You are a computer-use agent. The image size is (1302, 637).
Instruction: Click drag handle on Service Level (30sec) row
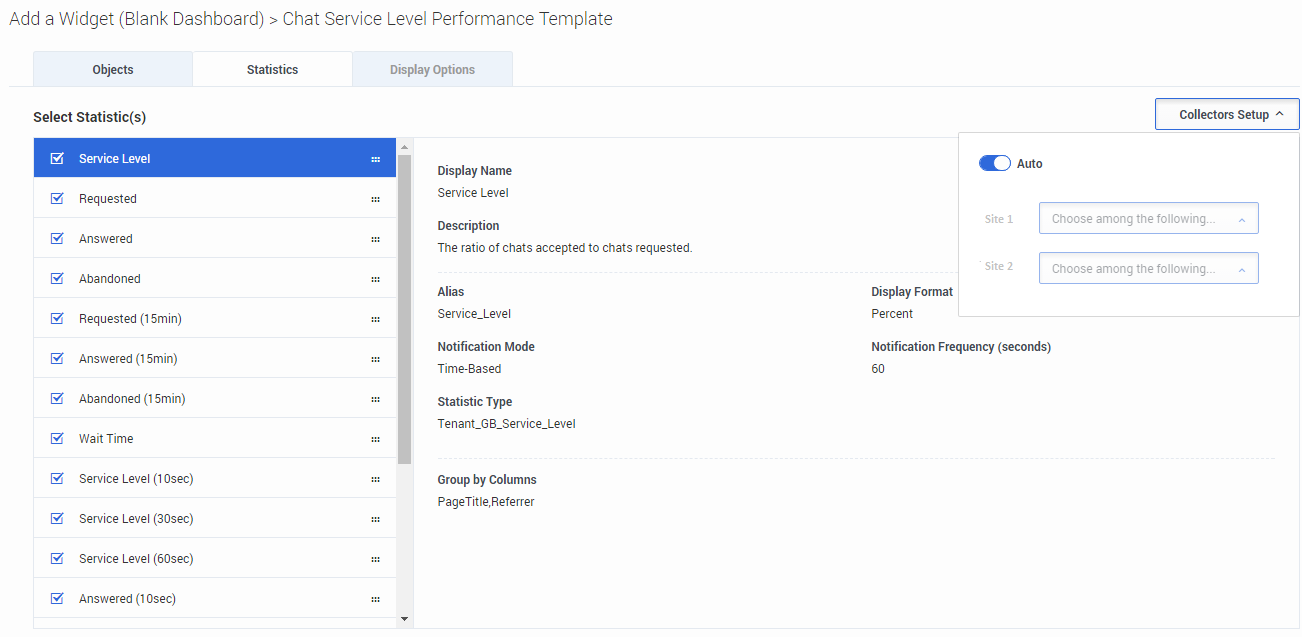[x=375, y=519]
